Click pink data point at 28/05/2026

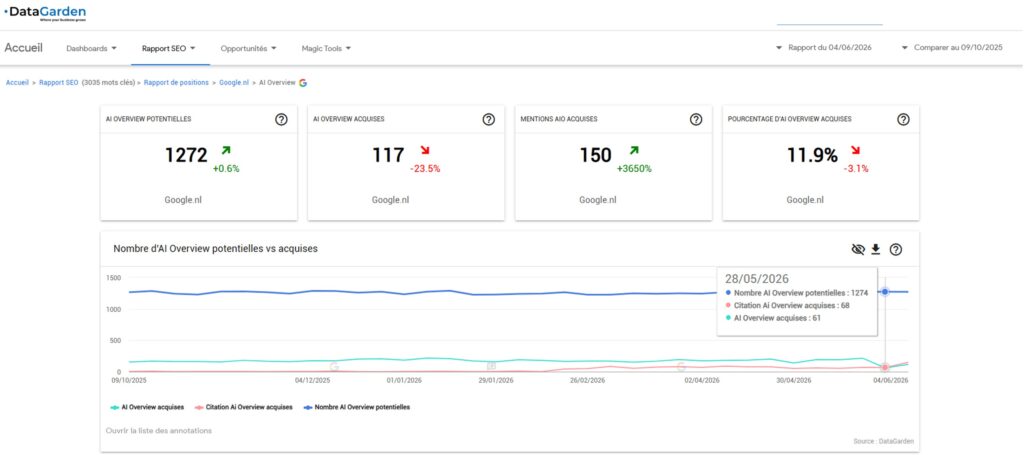point(885,368)
